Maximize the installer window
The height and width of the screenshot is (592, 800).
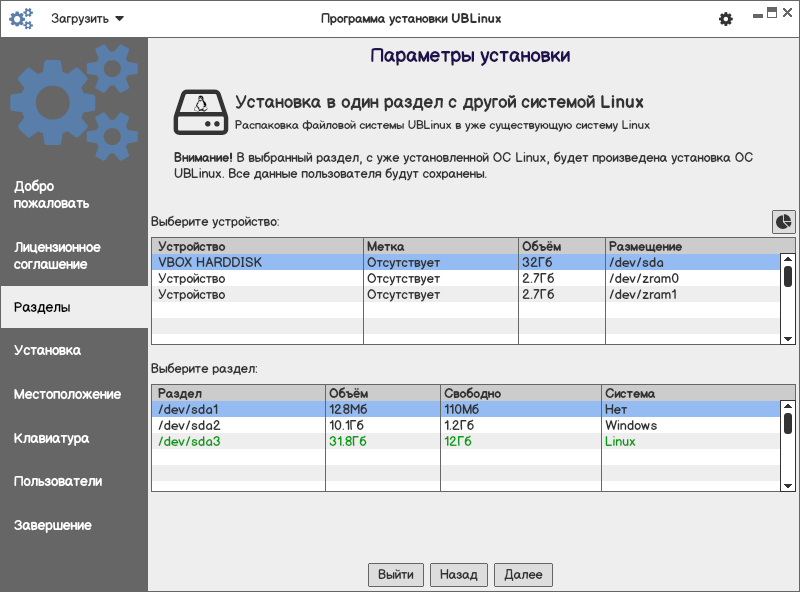point(772,13)
